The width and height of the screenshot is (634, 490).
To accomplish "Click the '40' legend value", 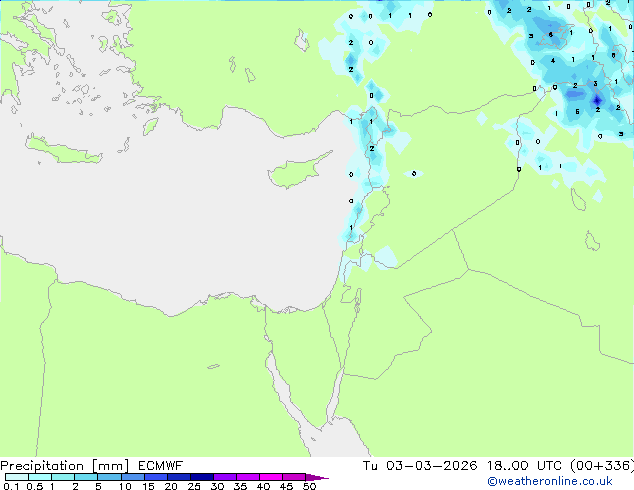I will [263, 486].
